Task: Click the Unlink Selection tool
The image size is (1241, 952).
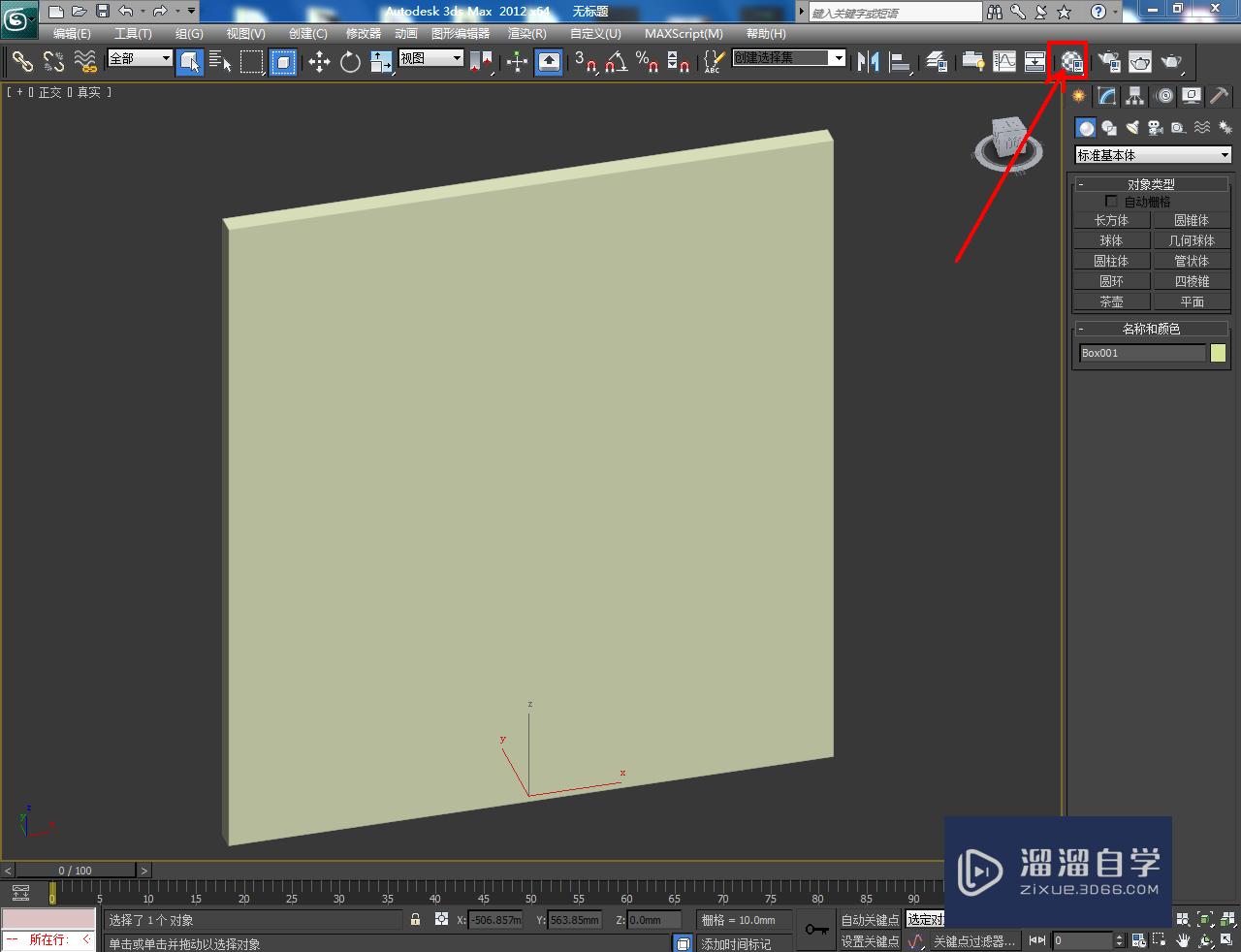Action: pyautogui.click(x=54, y=61)
